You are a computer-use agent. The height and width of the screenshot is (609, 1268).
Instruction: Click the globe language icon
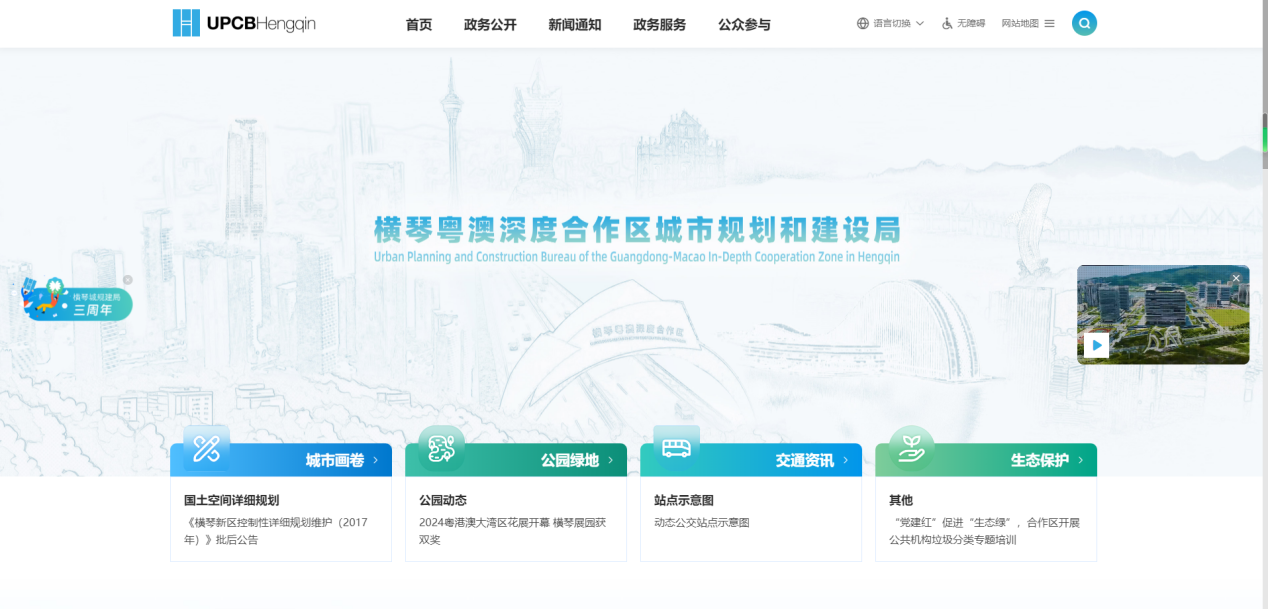point(863,23)
